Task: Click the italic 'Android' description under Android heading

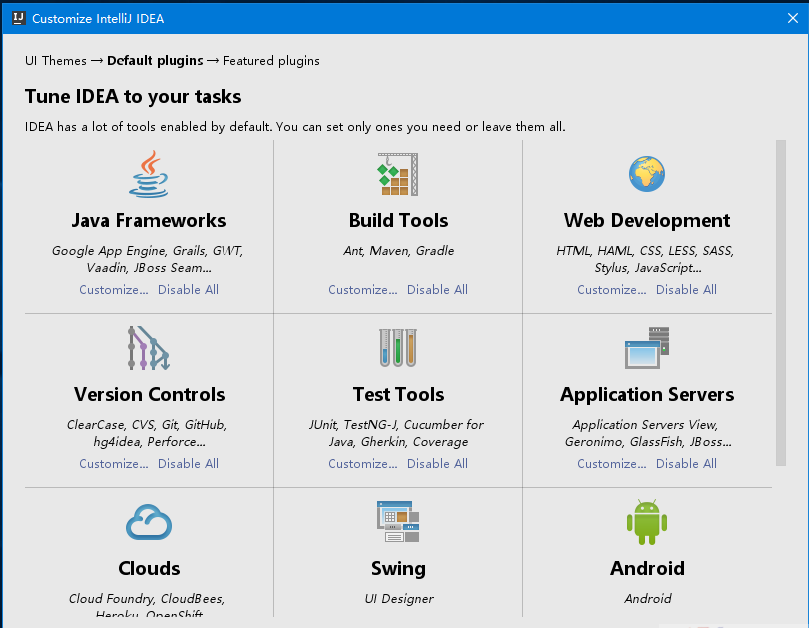Action: coord(648,599)
